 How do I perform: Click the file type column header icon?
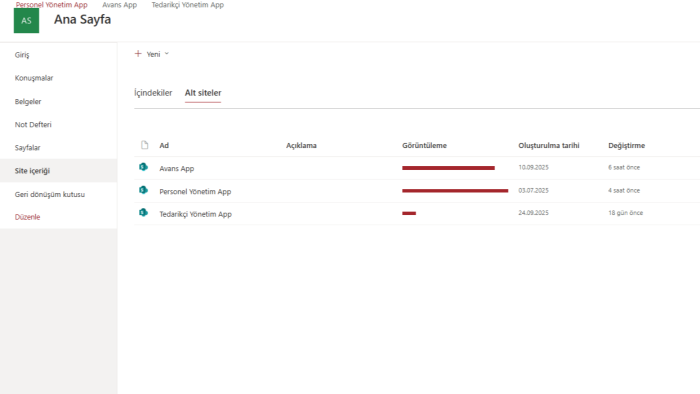[x=144, y=145]
